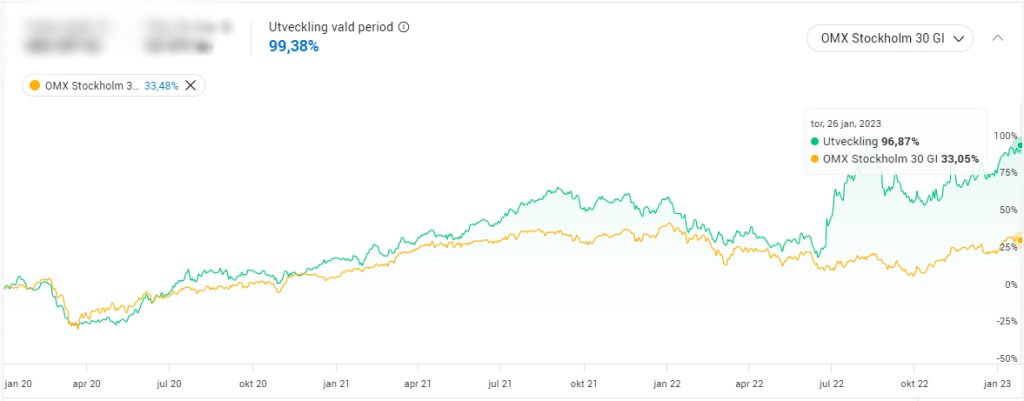Remove the OMX Stockholm comparison chip
This screenshot has width=1024, height=401.
191,86
